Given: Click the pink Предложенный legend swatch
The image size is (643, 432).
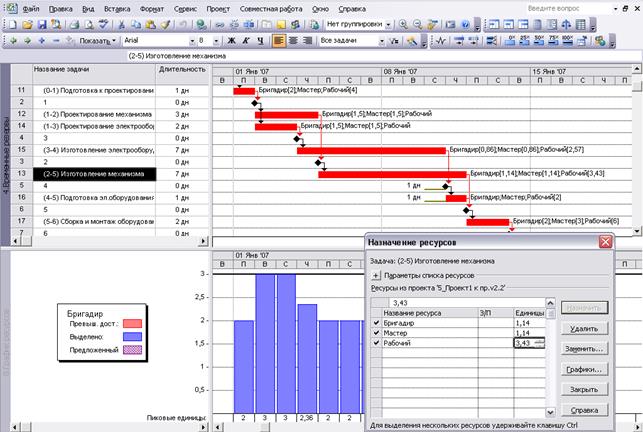Looking at the screenshot, I should pos(132,350).
